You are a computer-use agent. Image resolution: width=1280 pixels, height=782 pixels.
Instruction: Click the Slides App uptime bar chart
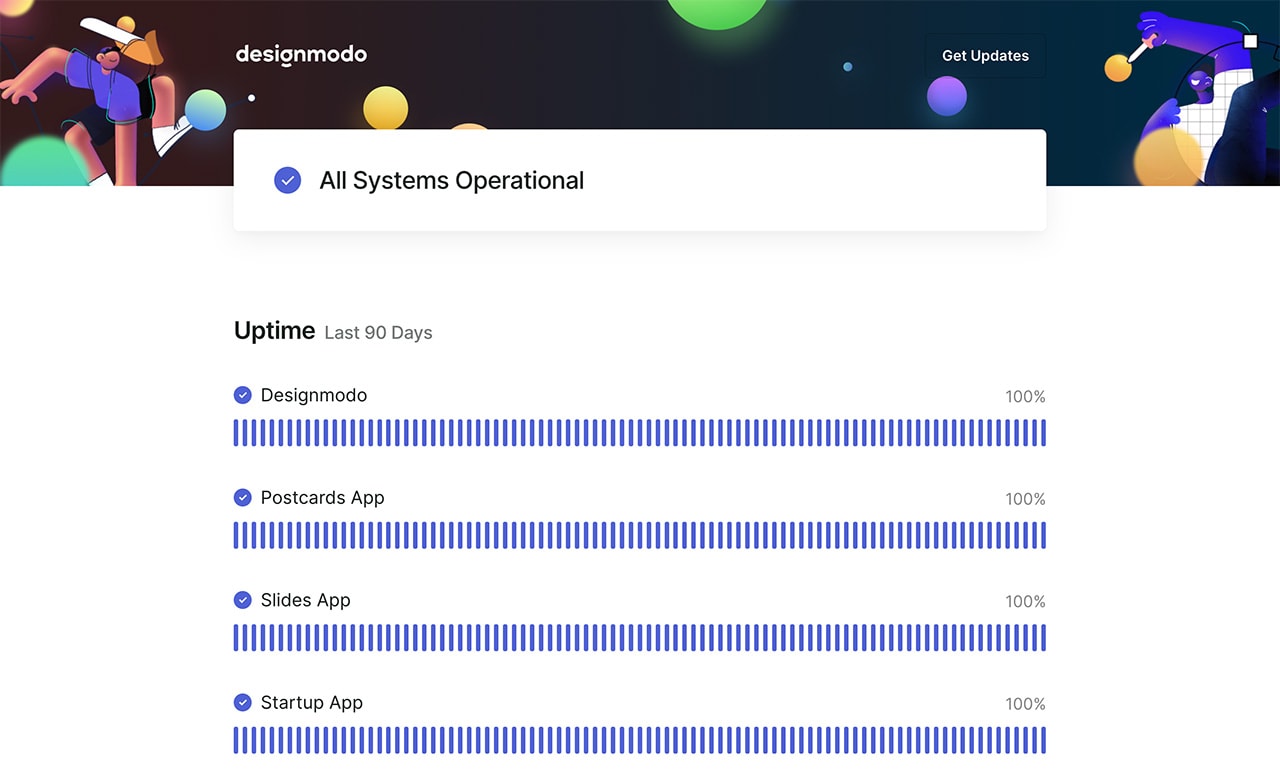click(x=640, y=638)
